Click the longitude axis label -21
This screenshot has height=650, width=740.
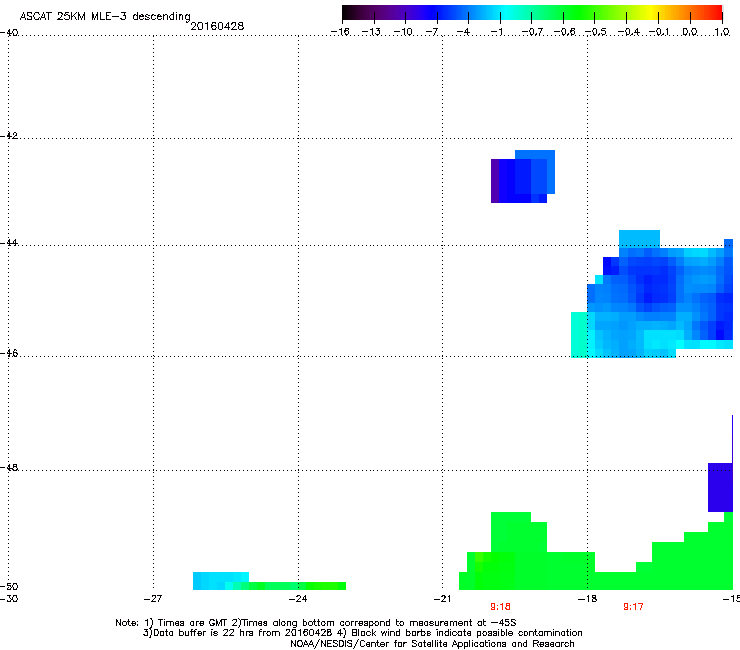click(x=442, y=599)
